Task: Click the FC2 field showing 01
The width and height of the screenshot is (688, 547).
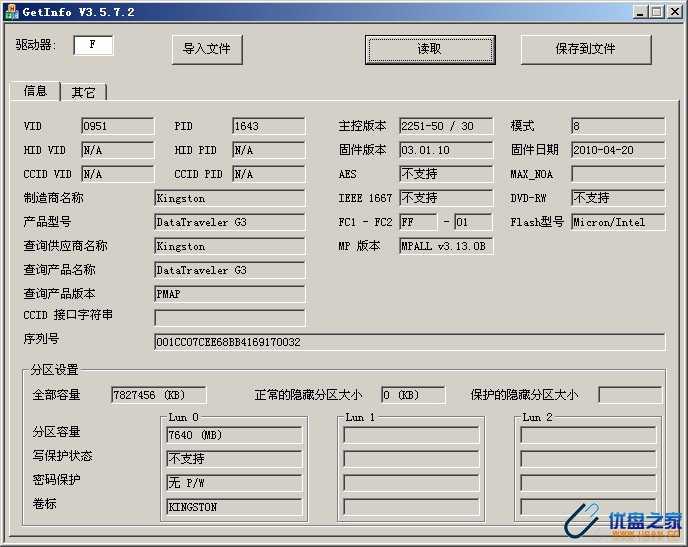Action: 473,222
